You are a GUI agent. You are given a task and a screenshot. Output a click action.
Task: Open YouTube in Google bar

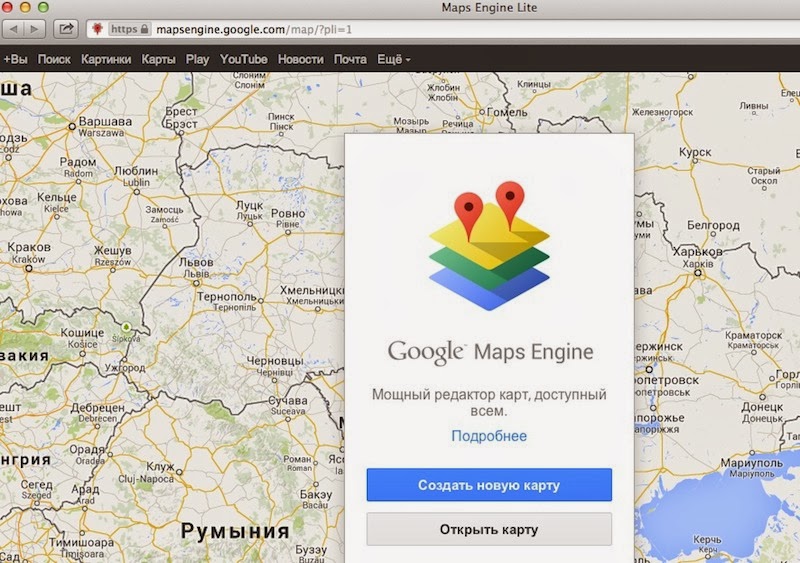[x=243, y=60]
